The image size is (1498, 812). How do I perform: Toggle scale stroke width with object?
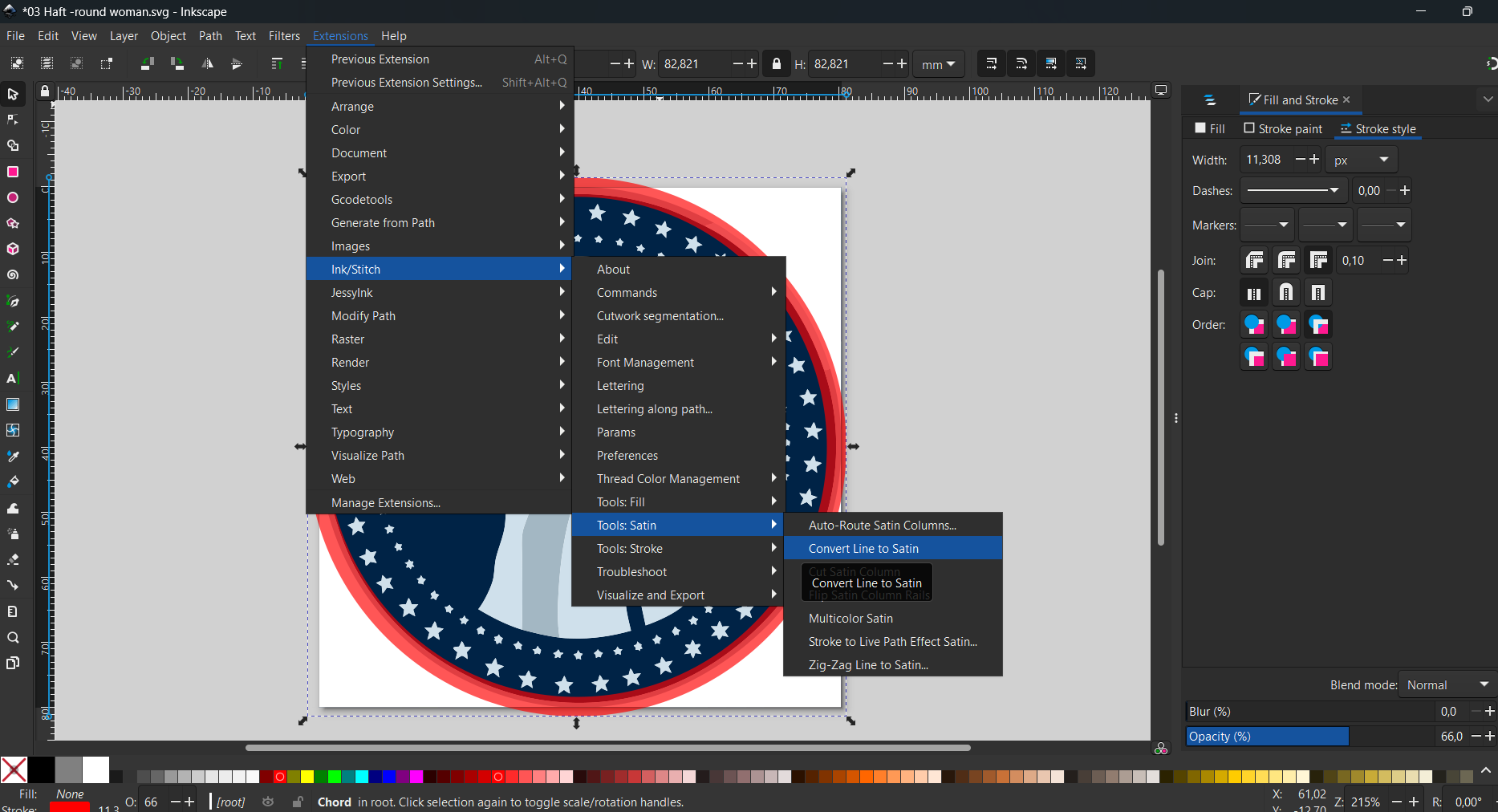(992, 63)
